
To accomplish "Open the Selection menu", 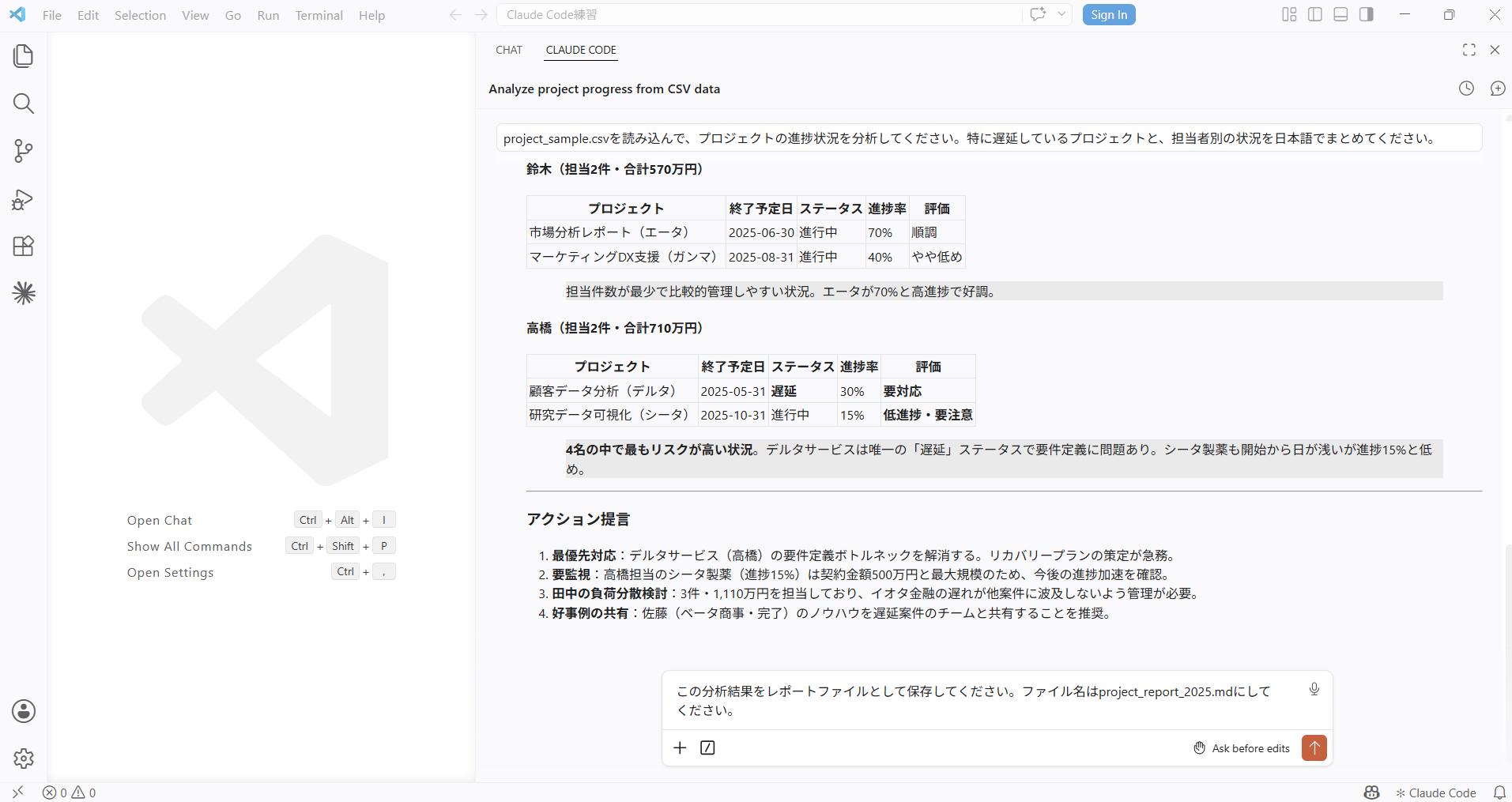I will [x=140, y=15].
